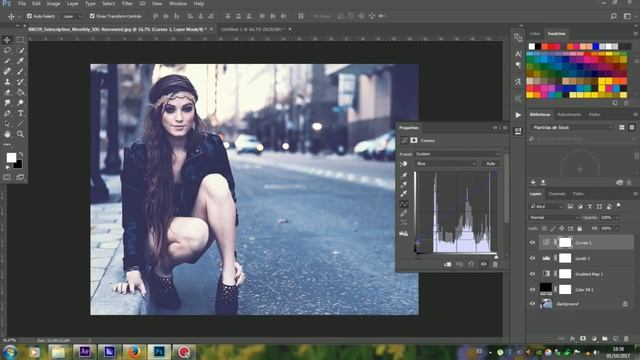Click the white foreground color swatch
The width and height of the screenshot is (640, 360).
coord(11,157)
